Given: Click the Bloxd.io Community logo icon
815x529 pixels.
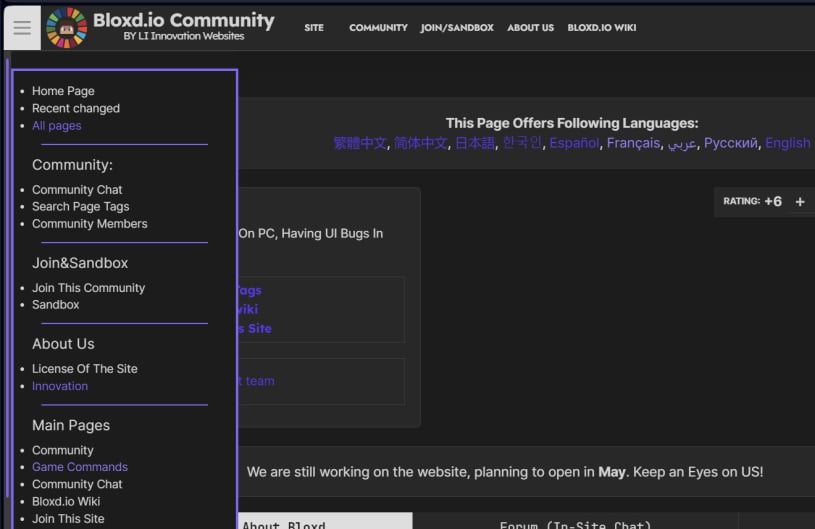Looking at the screenshot, I should 67,28.
